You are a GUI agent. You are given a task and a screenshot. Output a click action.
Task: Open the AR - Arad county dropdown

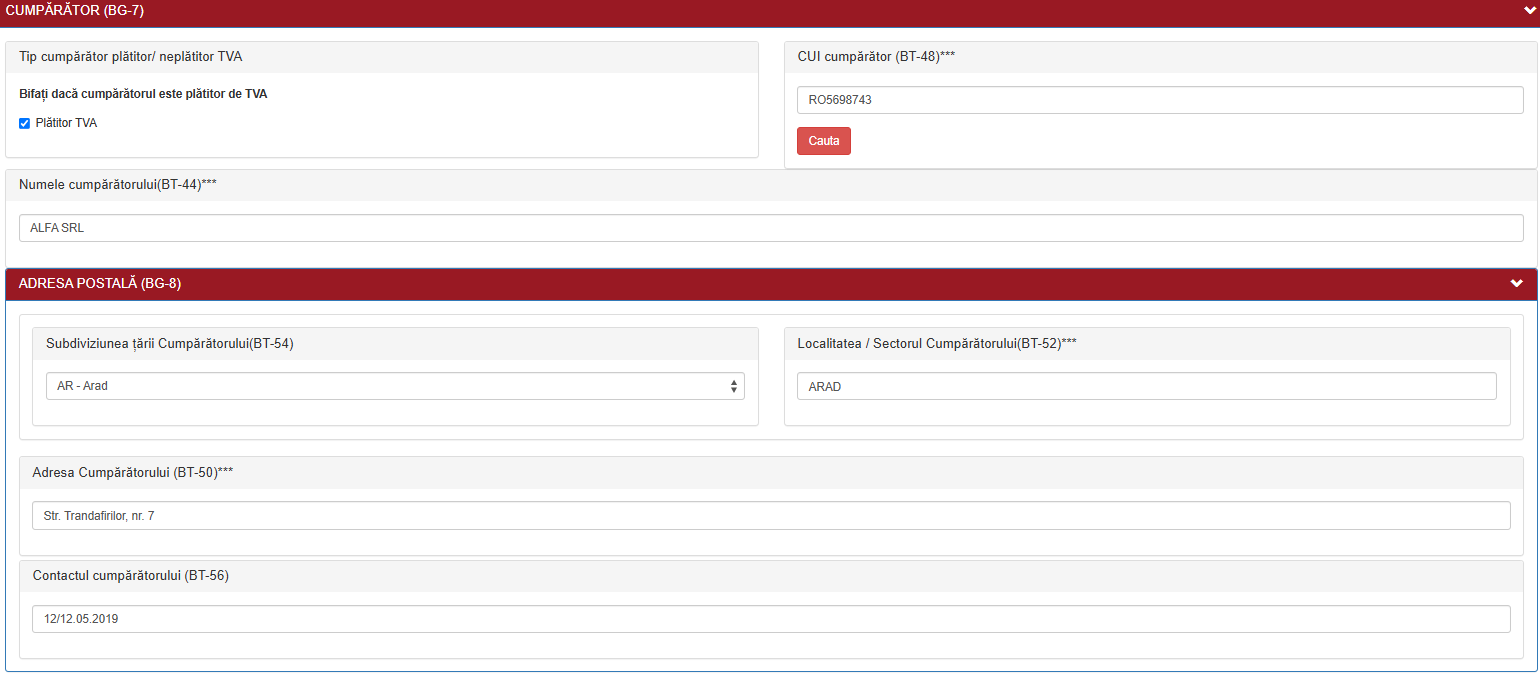(390, 386)
